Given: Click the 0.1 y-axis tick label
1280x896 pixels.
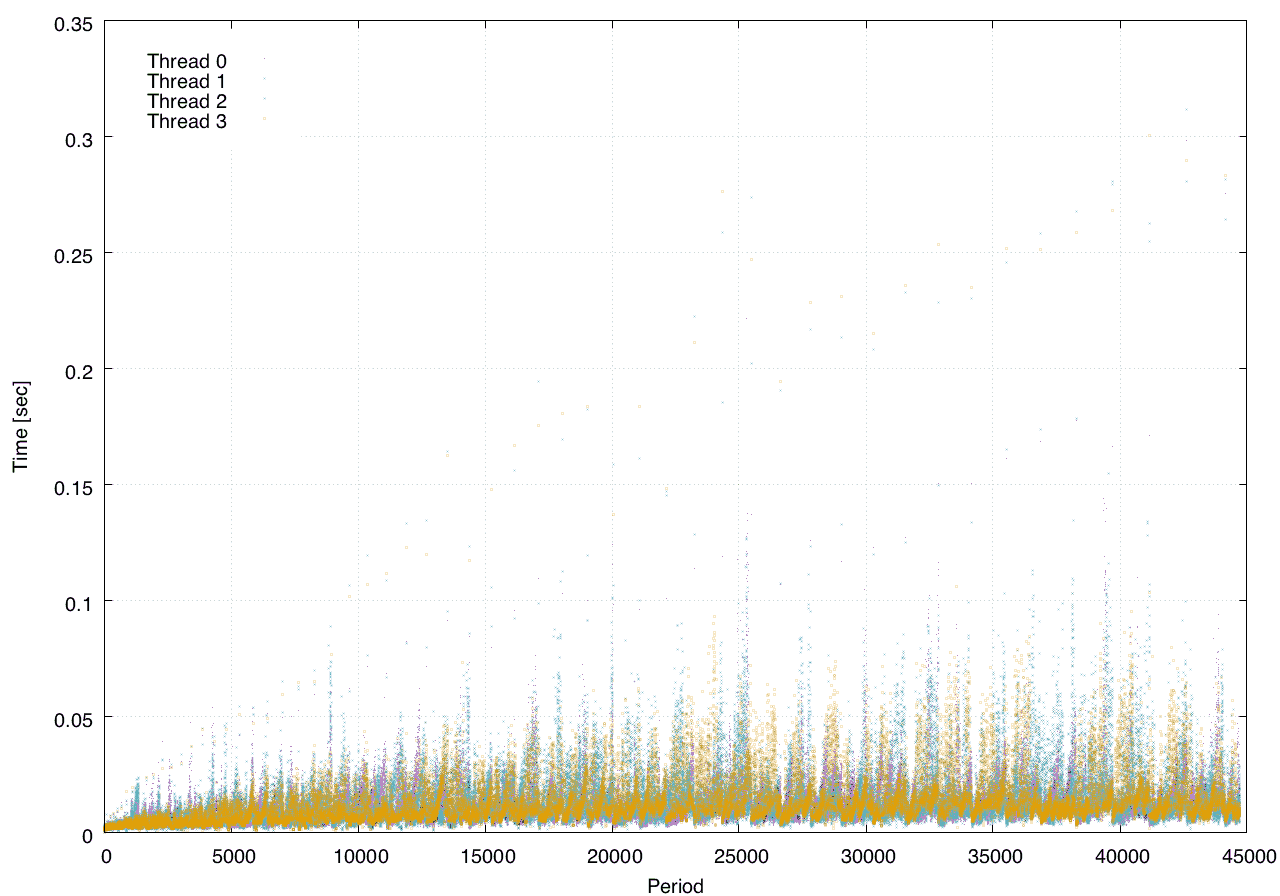Looking at the screenshot, I should pyautogui.click(x=78, y=602).
